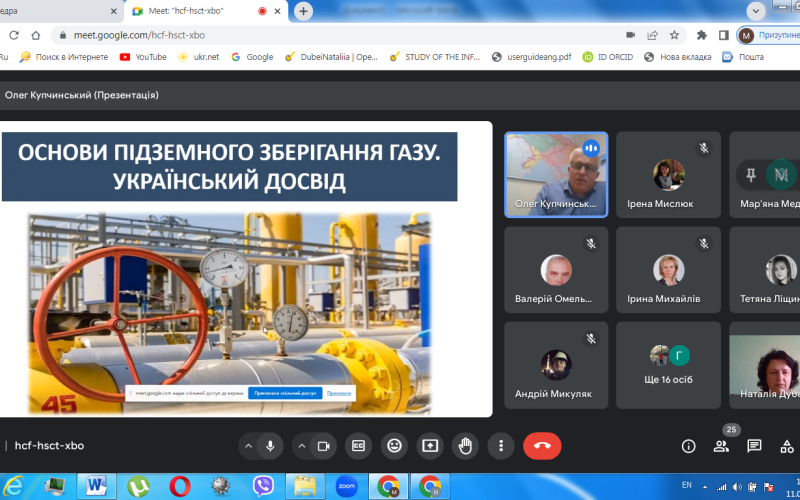Switch to the Meet hcf-hsct-xbo tab
The width and height of the screenshot is (800, 500).
(x=206, y=11)
